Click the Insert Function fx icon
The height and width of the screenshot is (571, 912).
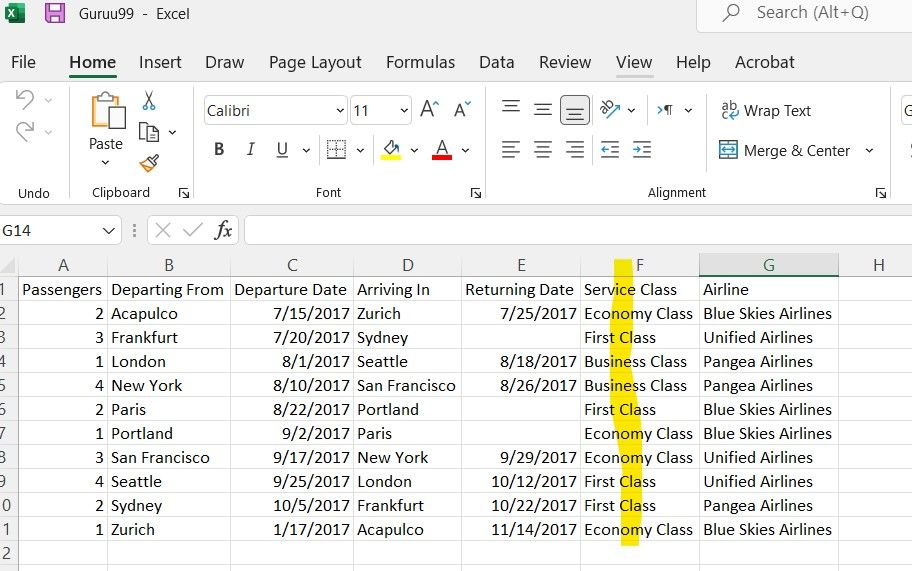(x=223, y=230)
